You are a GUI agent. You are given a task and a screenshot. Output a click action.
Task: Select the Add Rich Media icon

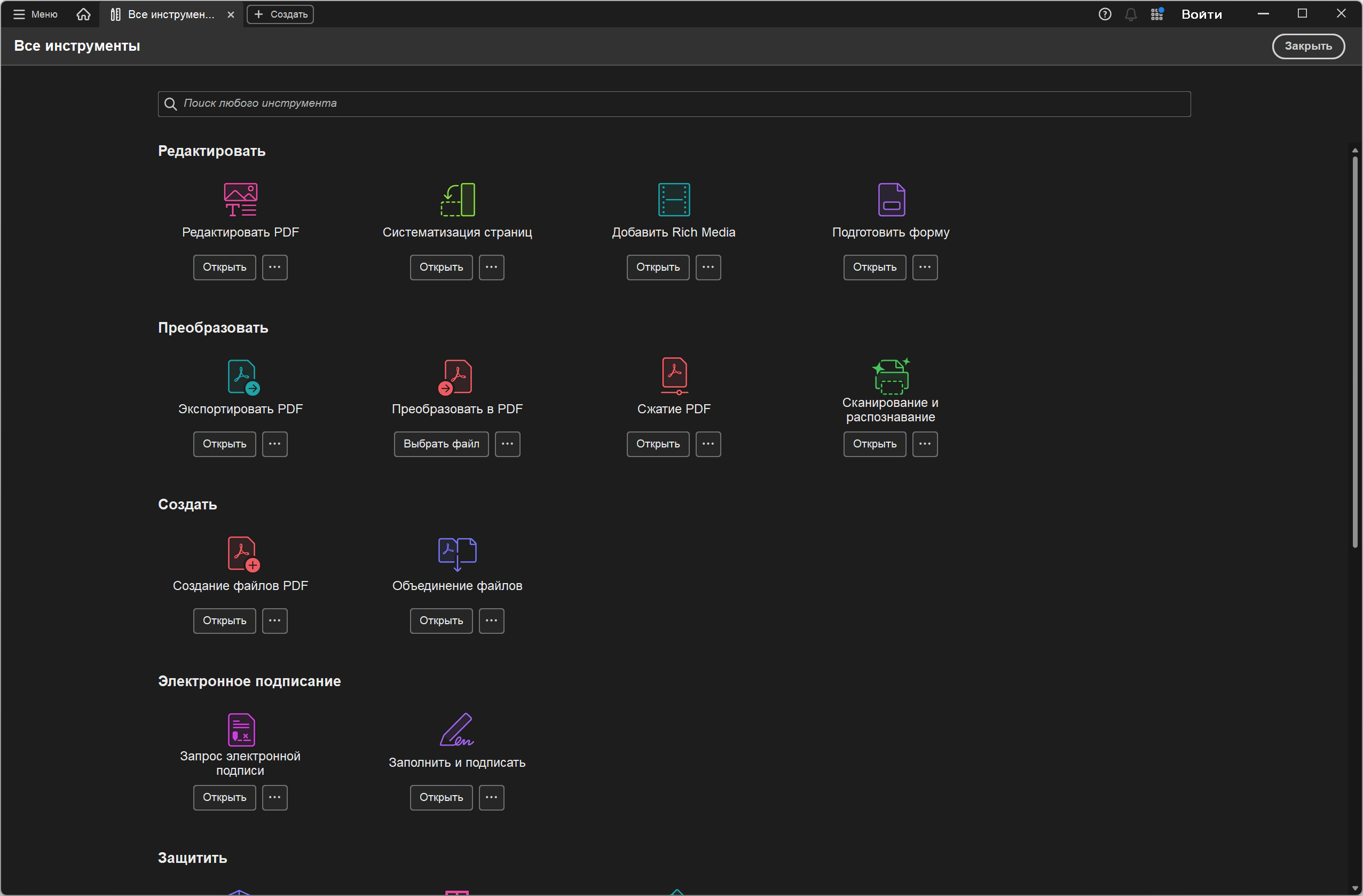pos(673,199)
